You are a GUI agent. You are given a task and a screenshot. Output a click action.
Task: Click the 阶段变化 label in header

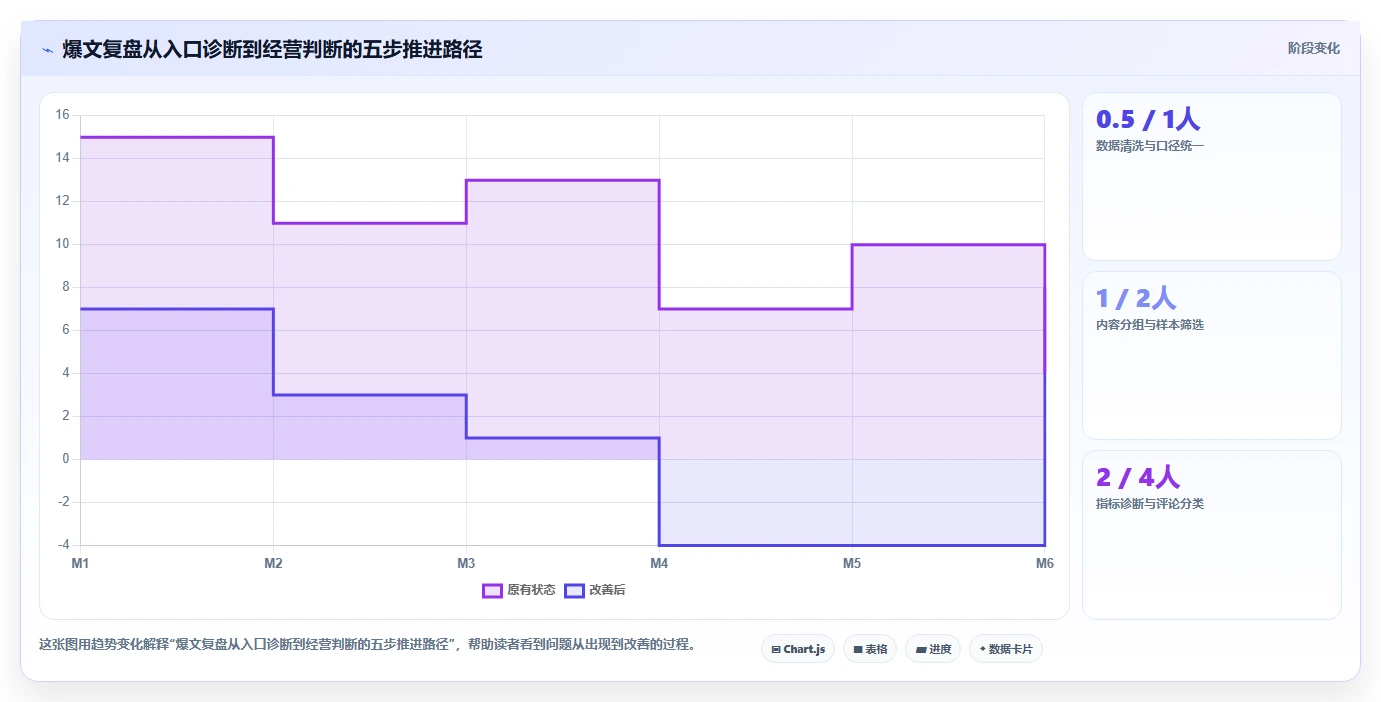1314,48
